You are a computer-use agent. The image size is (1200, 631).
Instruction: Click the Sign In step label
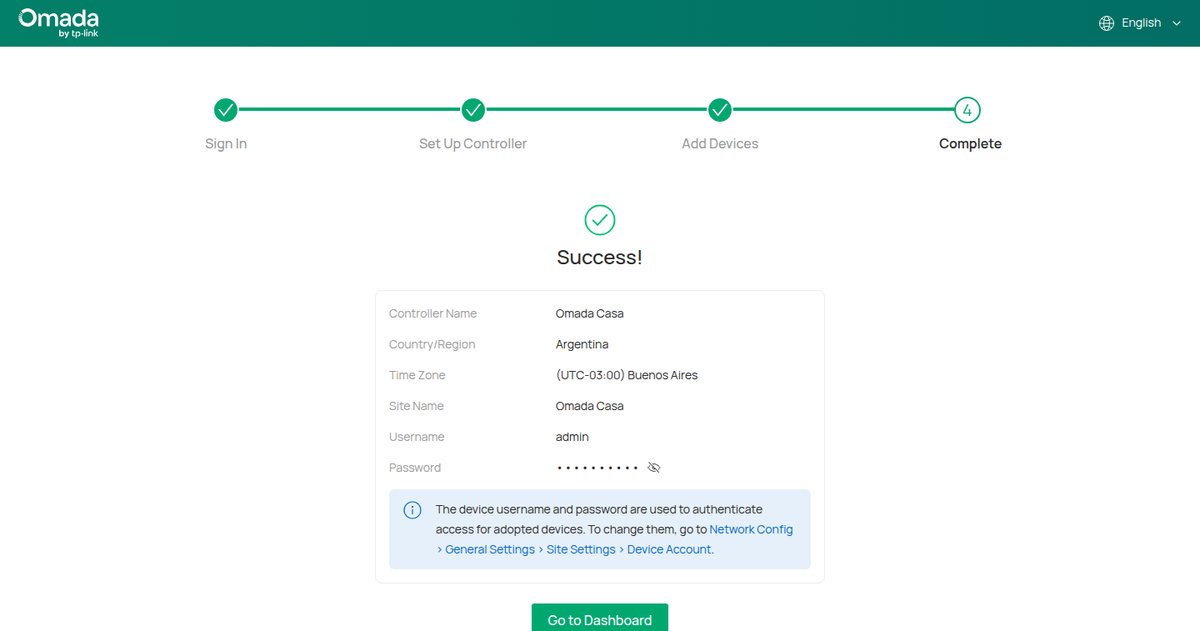[226, 144]
